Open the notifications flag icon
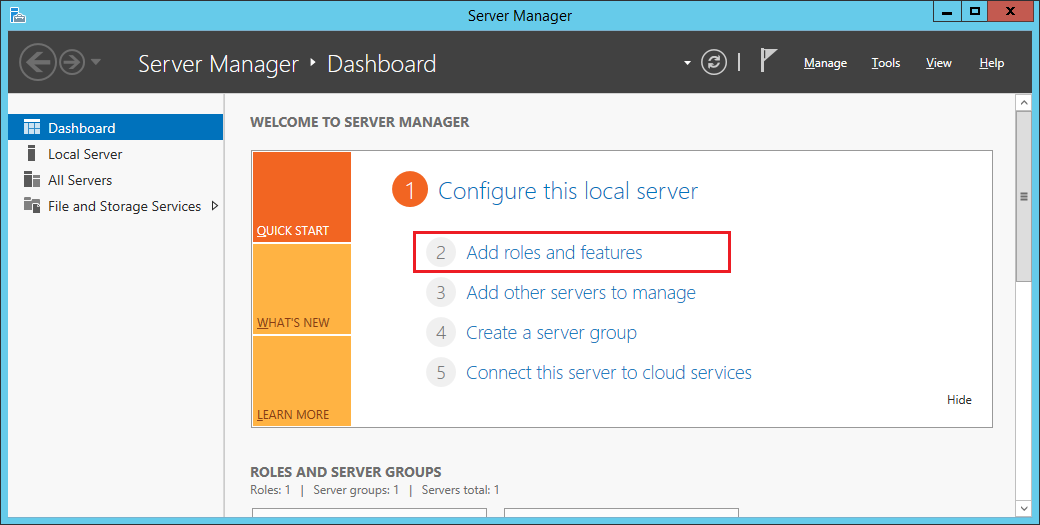The height and width of the screenshot is (525, 1040). (768, 60)
